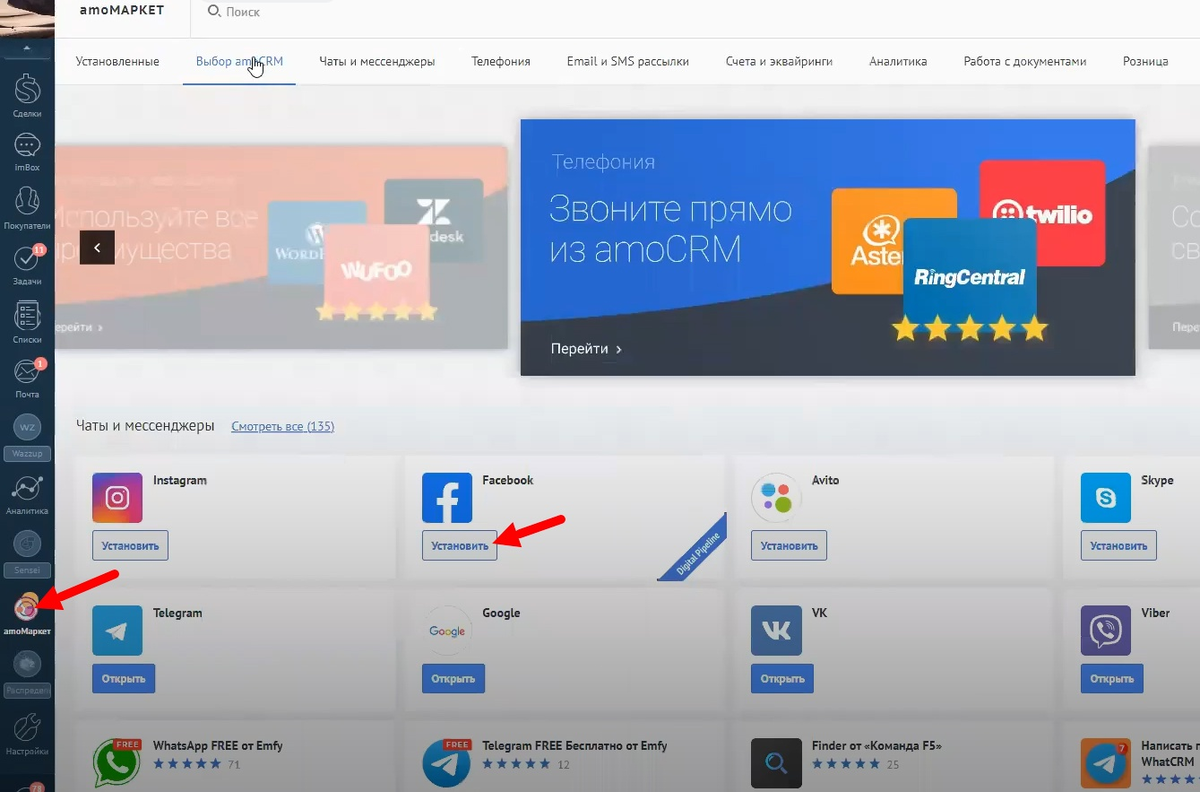Open the Распредел sidebar icon
The image size is (1200, 792).
[27, 672]
